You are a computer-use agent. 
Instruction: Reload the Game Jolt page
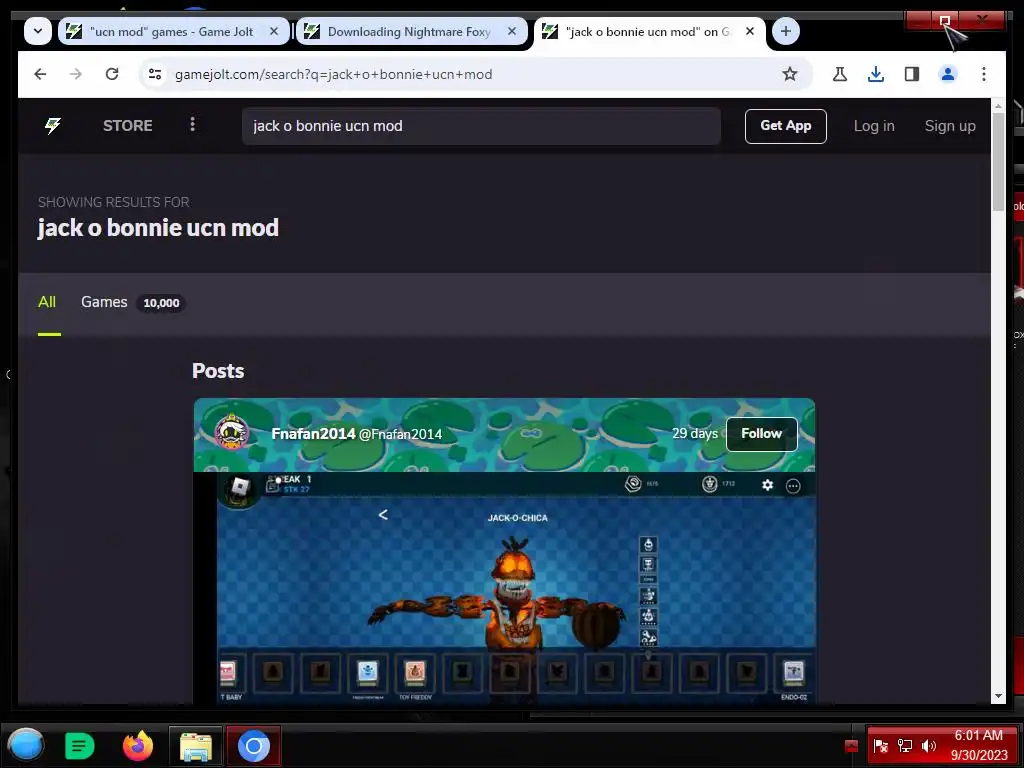[x=112, y=74]
